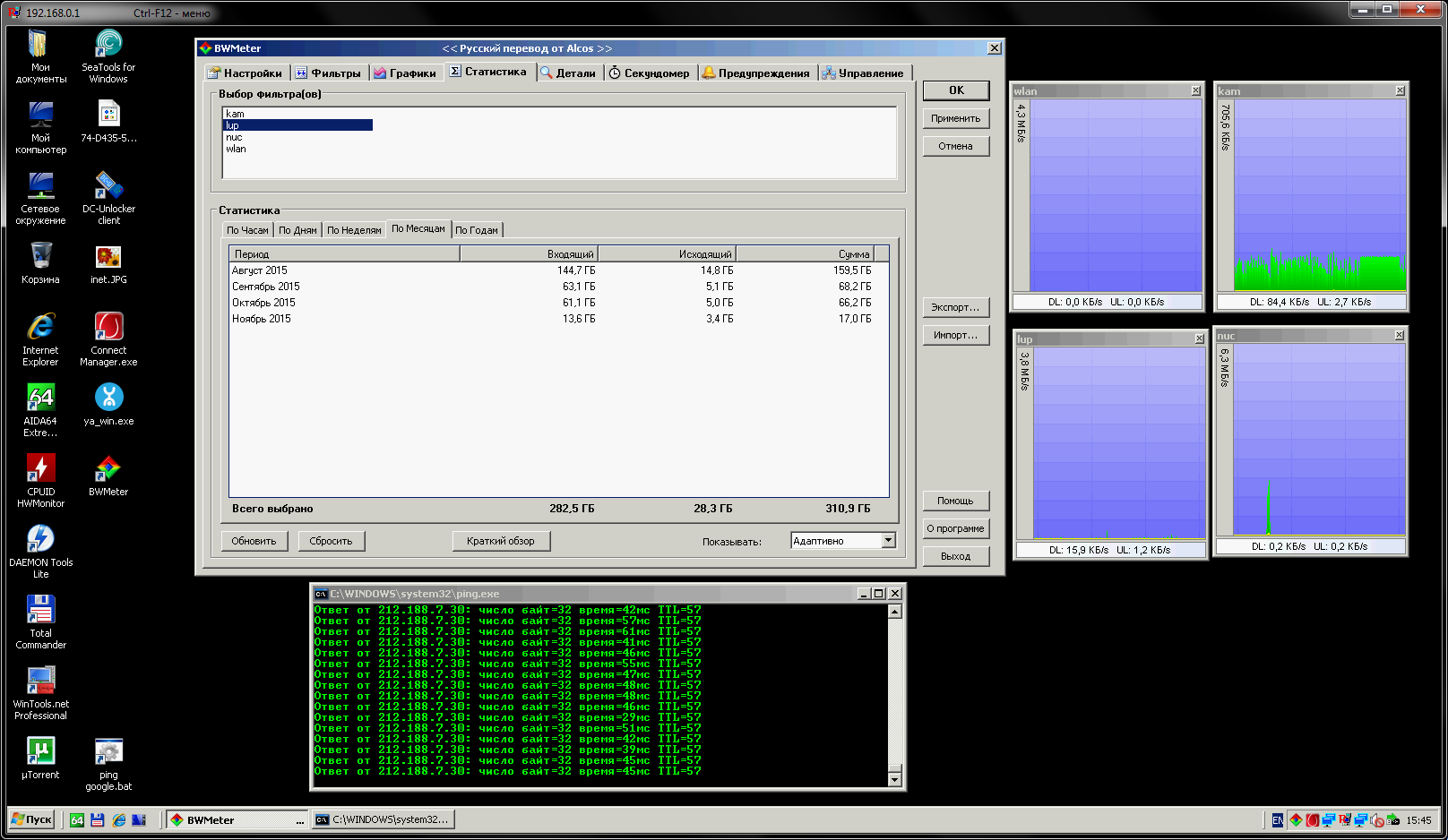
Task: Open the Корзина recycle bin icon
Action: click(40, 262)
